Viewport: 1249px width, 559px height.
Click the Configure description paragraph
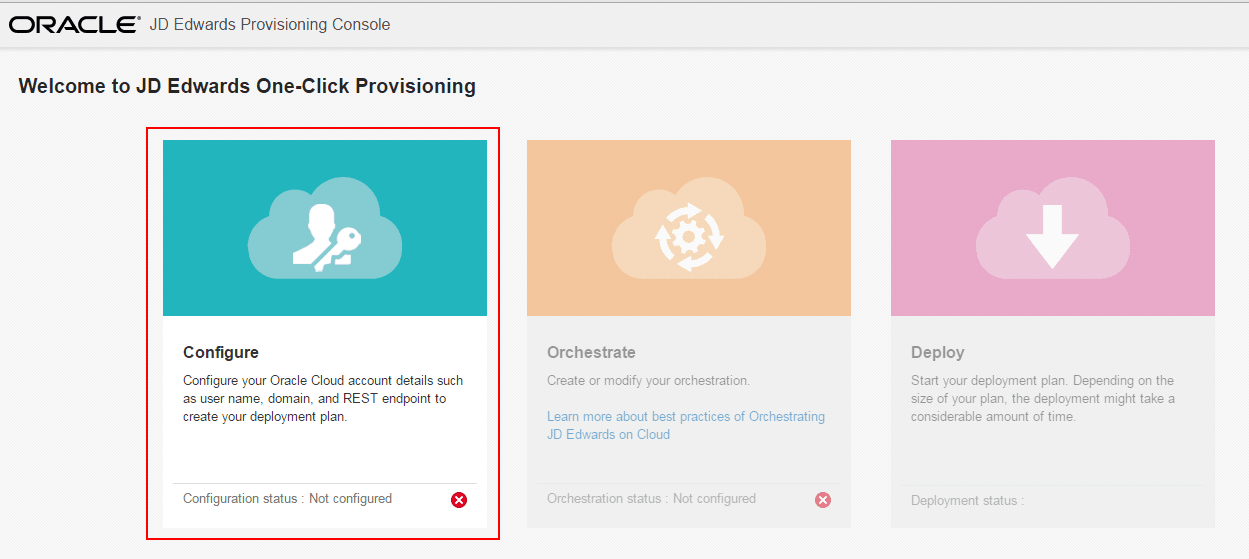(x=323, y=399)
